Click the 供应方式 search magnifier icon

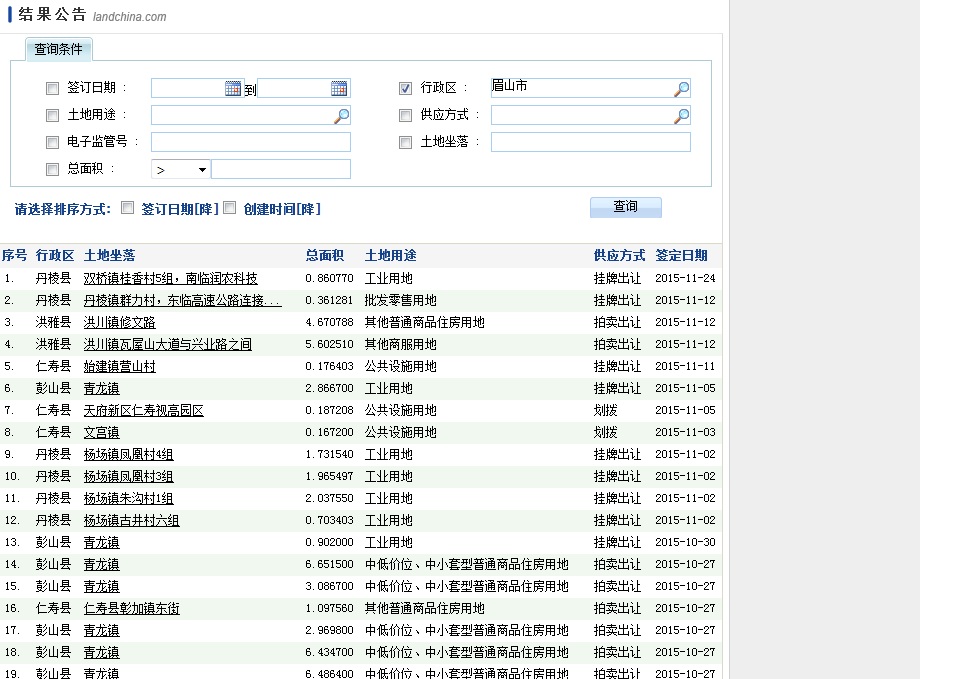(681, 115)
